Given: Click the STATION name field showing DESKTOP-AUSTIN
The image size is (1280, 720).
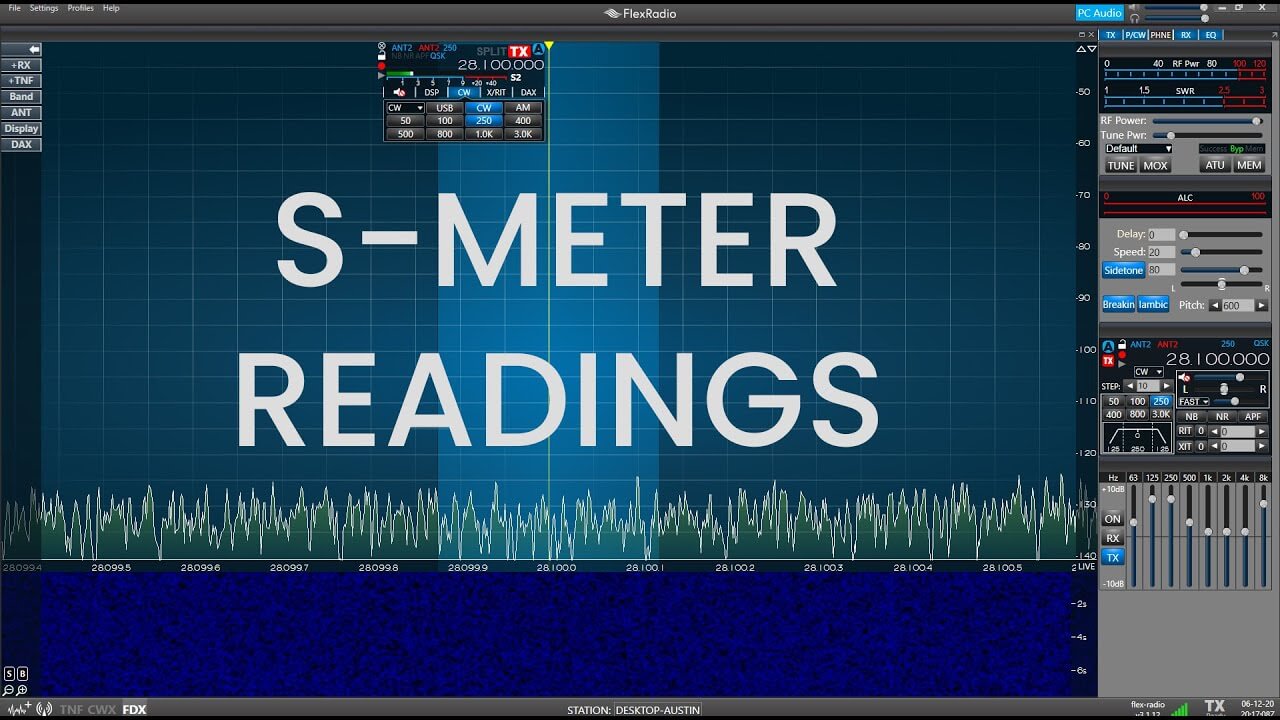Looking at the screenshot, I should point(657,709).
